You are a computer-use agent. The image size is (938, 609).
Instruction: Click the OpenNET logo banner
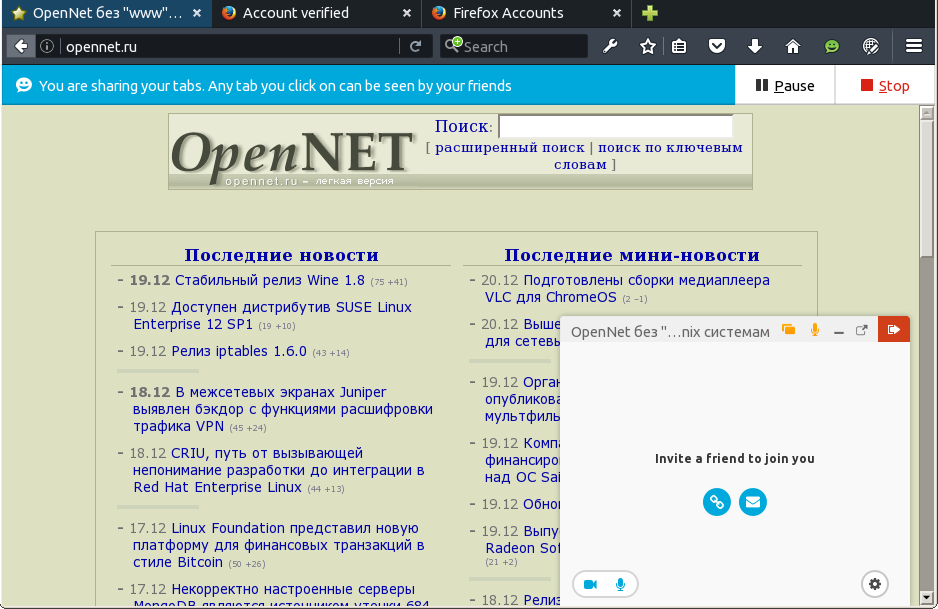(x=293, y=152)
